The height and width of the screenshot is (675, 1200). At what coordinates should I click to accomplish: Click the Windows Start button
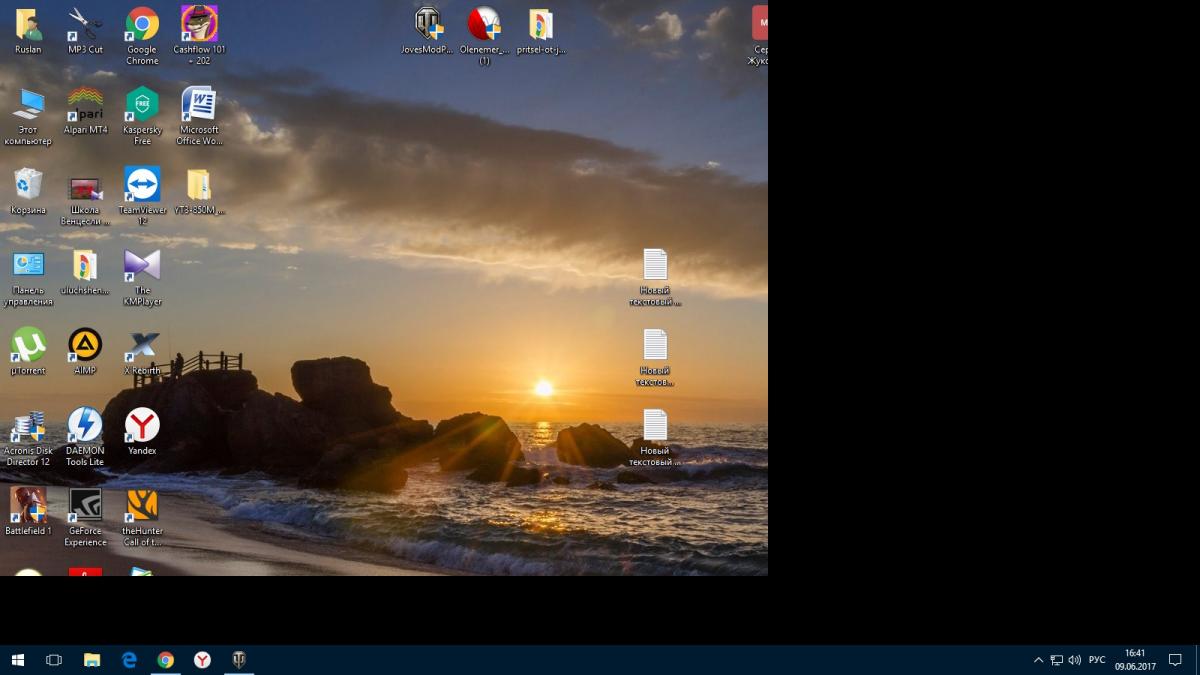pos(18,660)
